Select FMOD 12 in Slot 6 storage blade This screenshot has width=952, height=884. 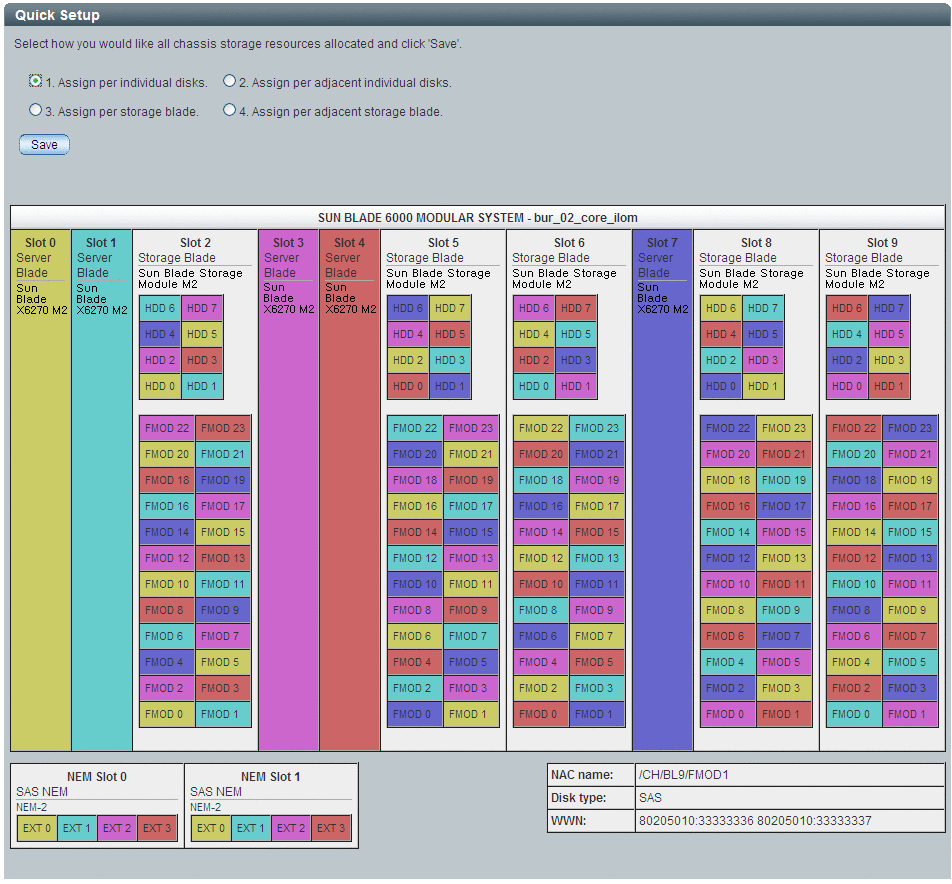[x=541, y=558]
